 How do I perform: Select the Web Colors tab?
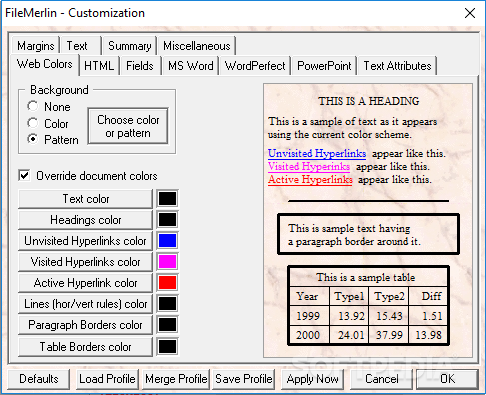(45, 64)
